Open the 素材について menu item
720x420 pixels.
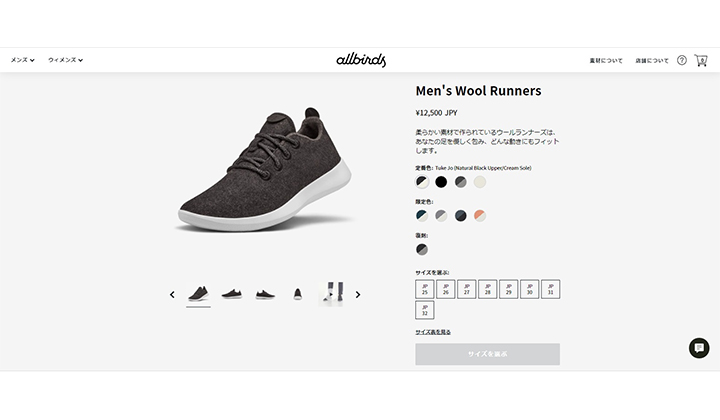click(x=606, y=61)
